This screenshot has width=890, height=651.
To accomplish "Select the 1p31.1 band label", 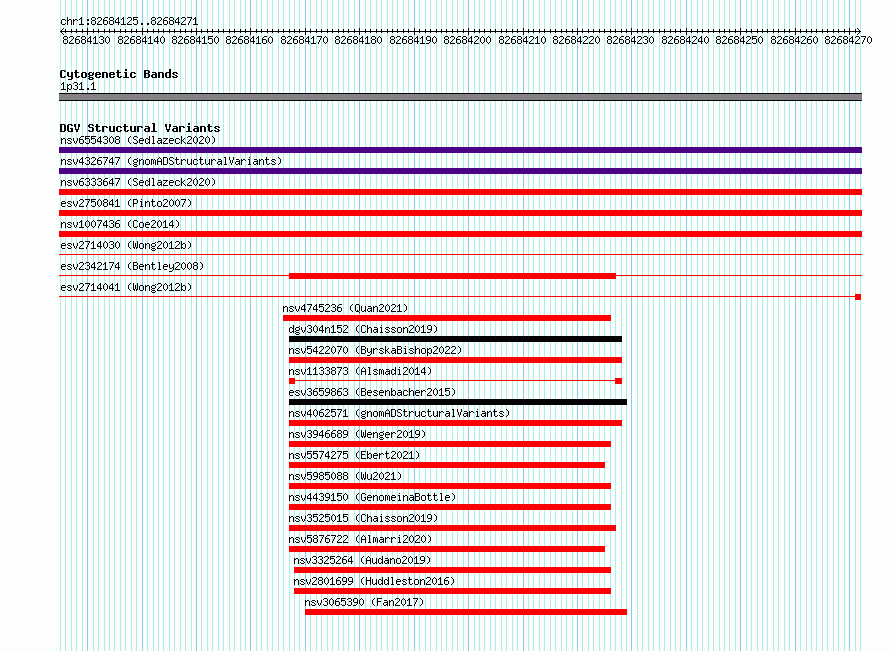I will tap(78, 86).
